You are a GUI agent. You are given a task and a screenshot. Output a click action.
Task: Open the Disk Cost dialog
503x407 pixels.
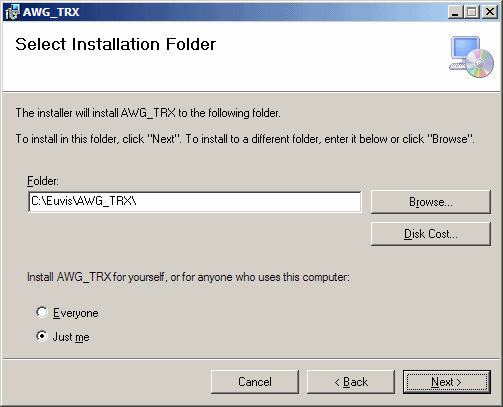pyautogui.click(x=431, y=234)
